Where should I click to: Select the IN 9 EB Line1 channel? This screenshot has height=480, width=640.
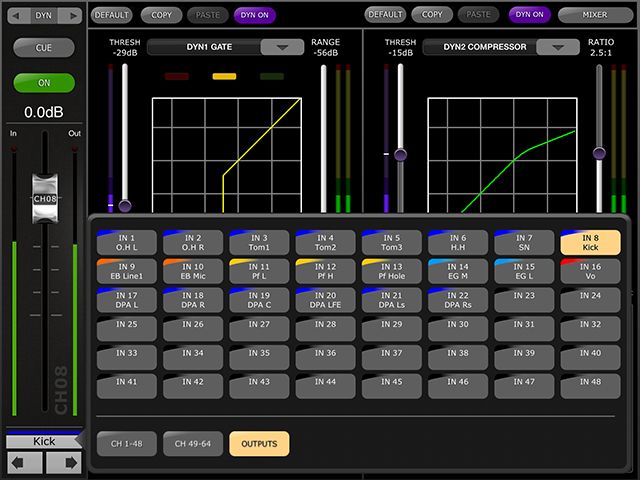(126, 272)
